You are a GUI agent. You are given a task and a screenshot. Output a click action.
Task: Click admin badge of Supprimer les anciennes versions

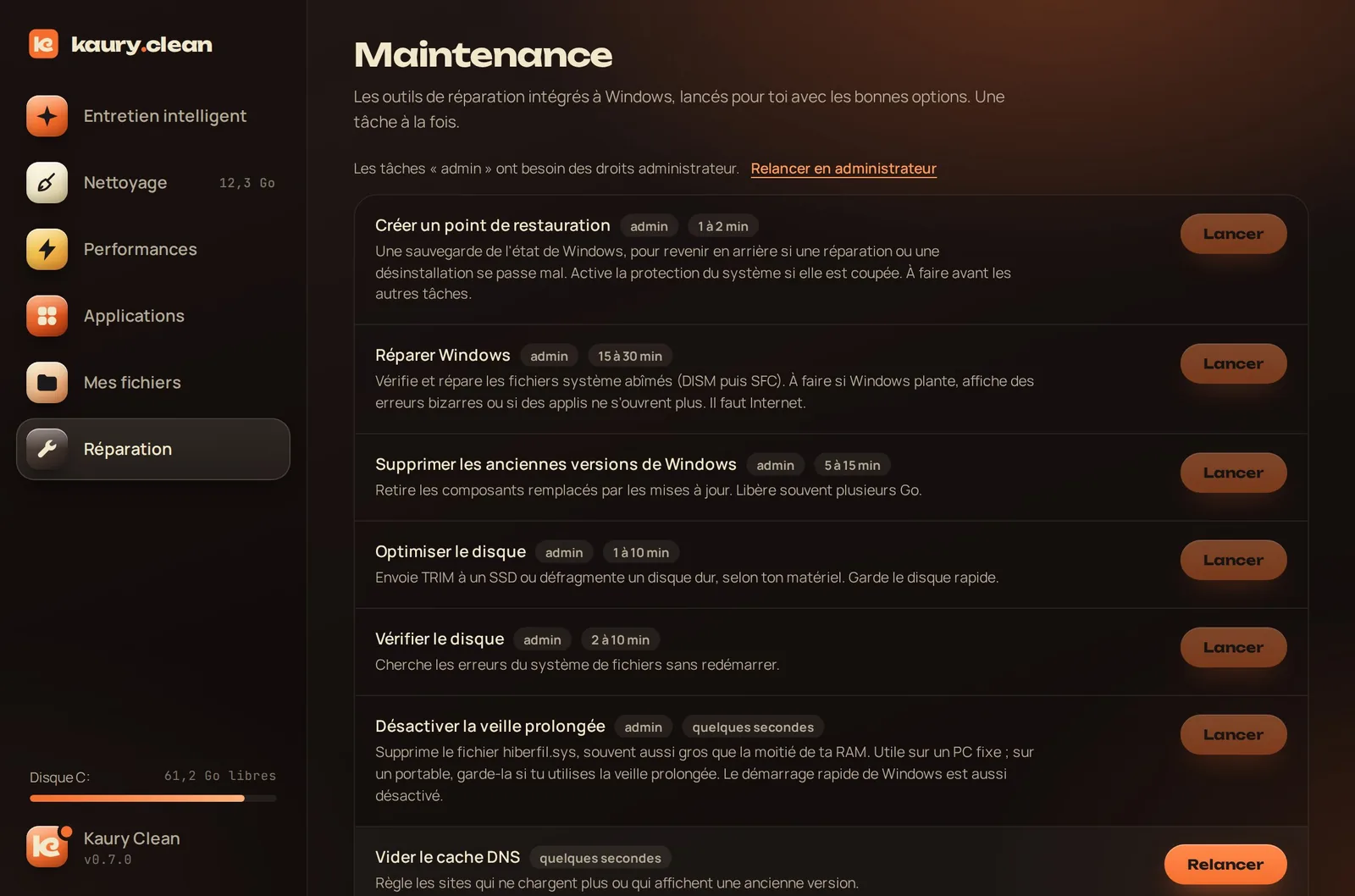tap(775, 465)
